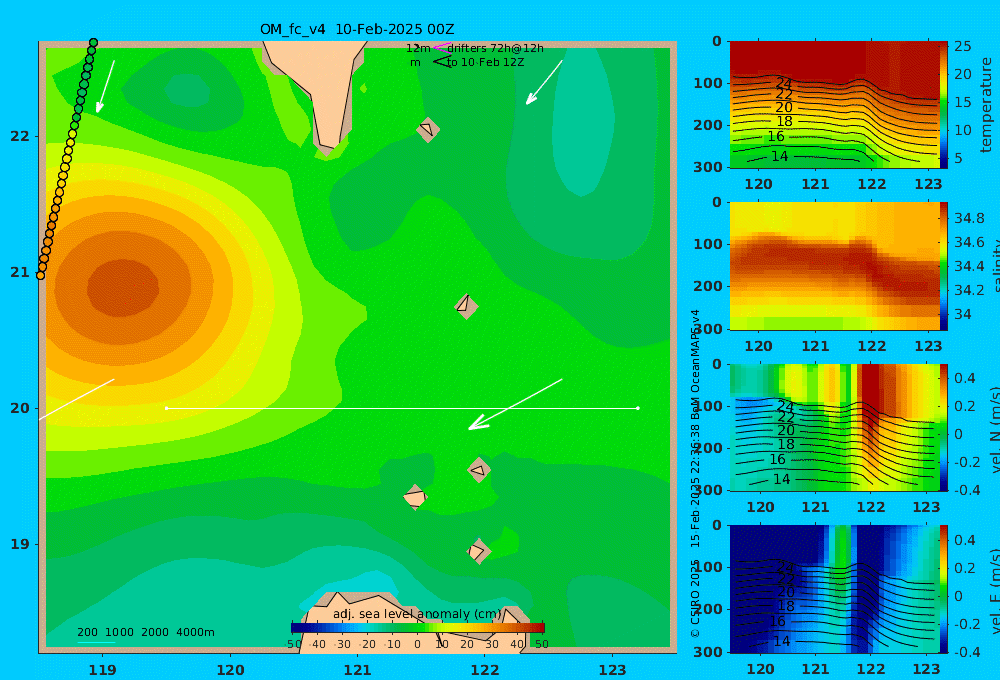This screenshot has width=1000, height=680.
Task: Click depth label '100' beside the temperature panel
Action: click(x=708, y=83)
